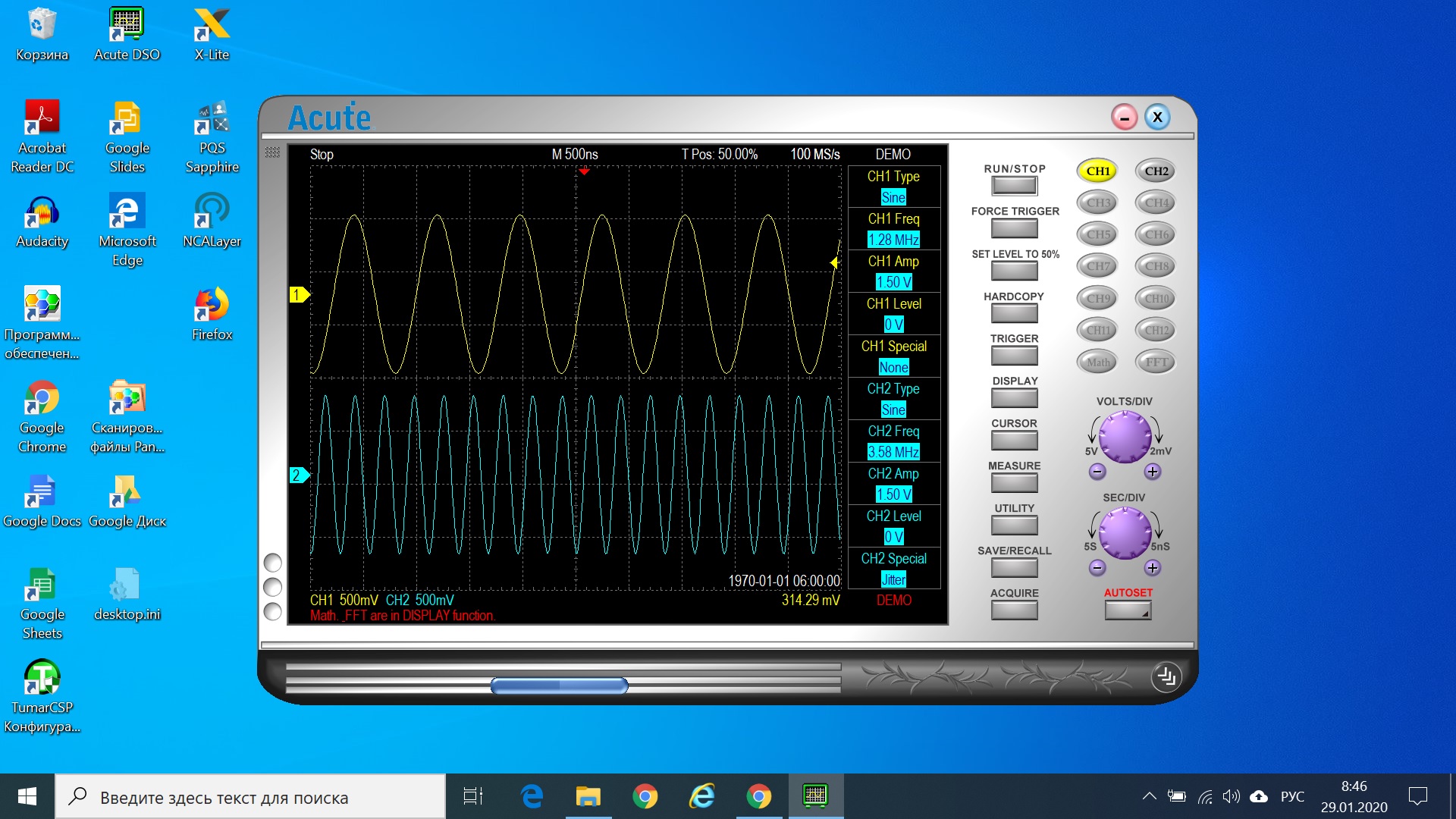Enable the CH9 channel button
This screenshot has width=1456, height=819.
pos(1097,298)
